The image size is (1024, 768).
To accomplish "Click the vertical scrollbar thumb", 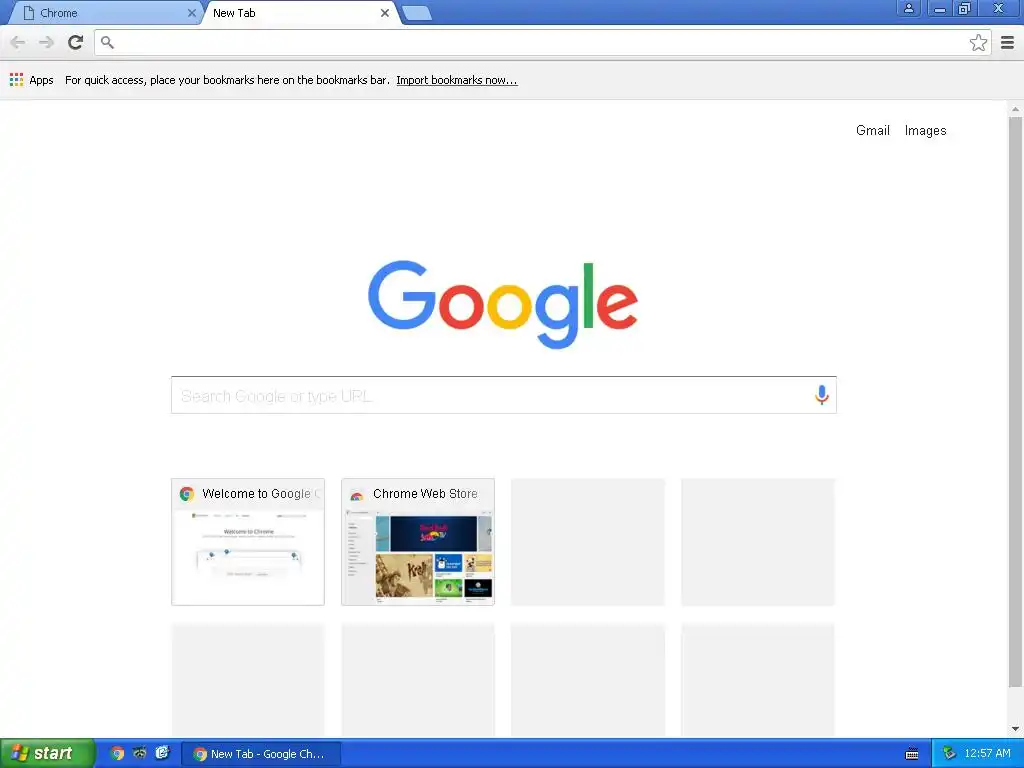I will (1015, 402).
